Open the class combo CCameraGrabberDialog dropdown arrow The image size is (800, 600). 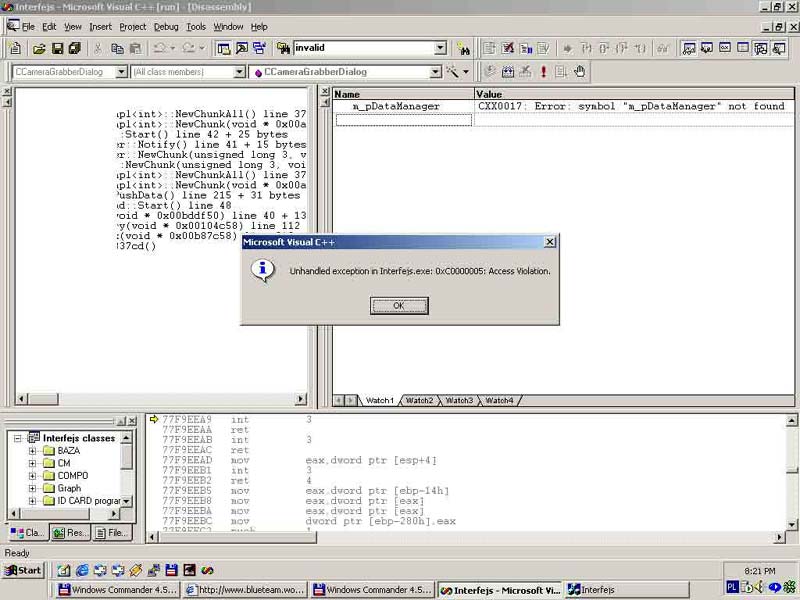click(x=121, y=72)
